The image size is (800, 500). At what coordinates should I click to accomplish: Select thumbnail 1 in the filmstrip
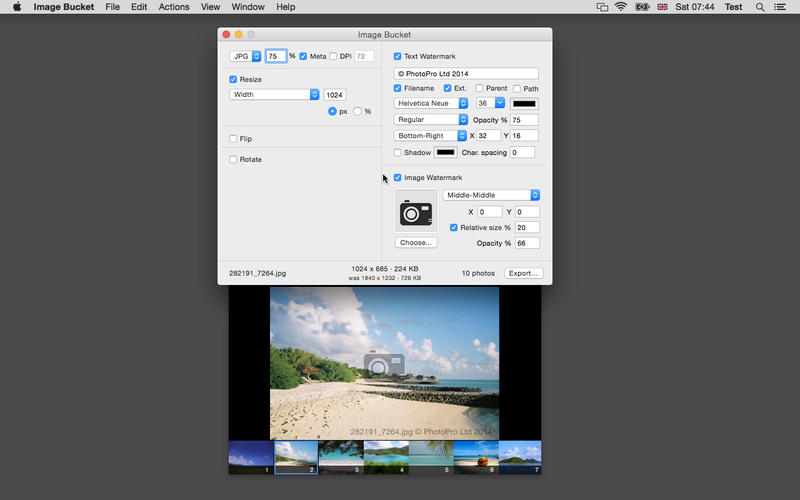pos(251,457)
